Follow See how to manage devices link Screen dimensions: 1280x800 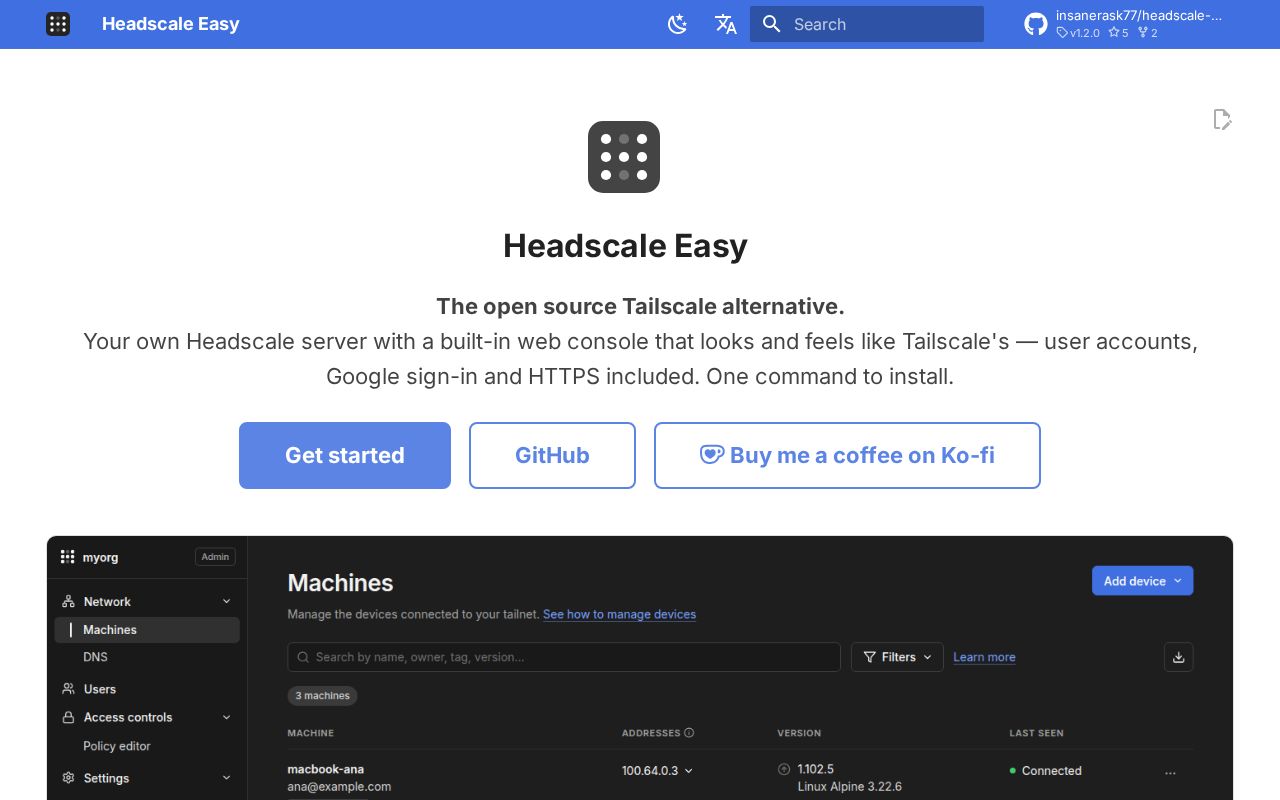click(619, 614)
